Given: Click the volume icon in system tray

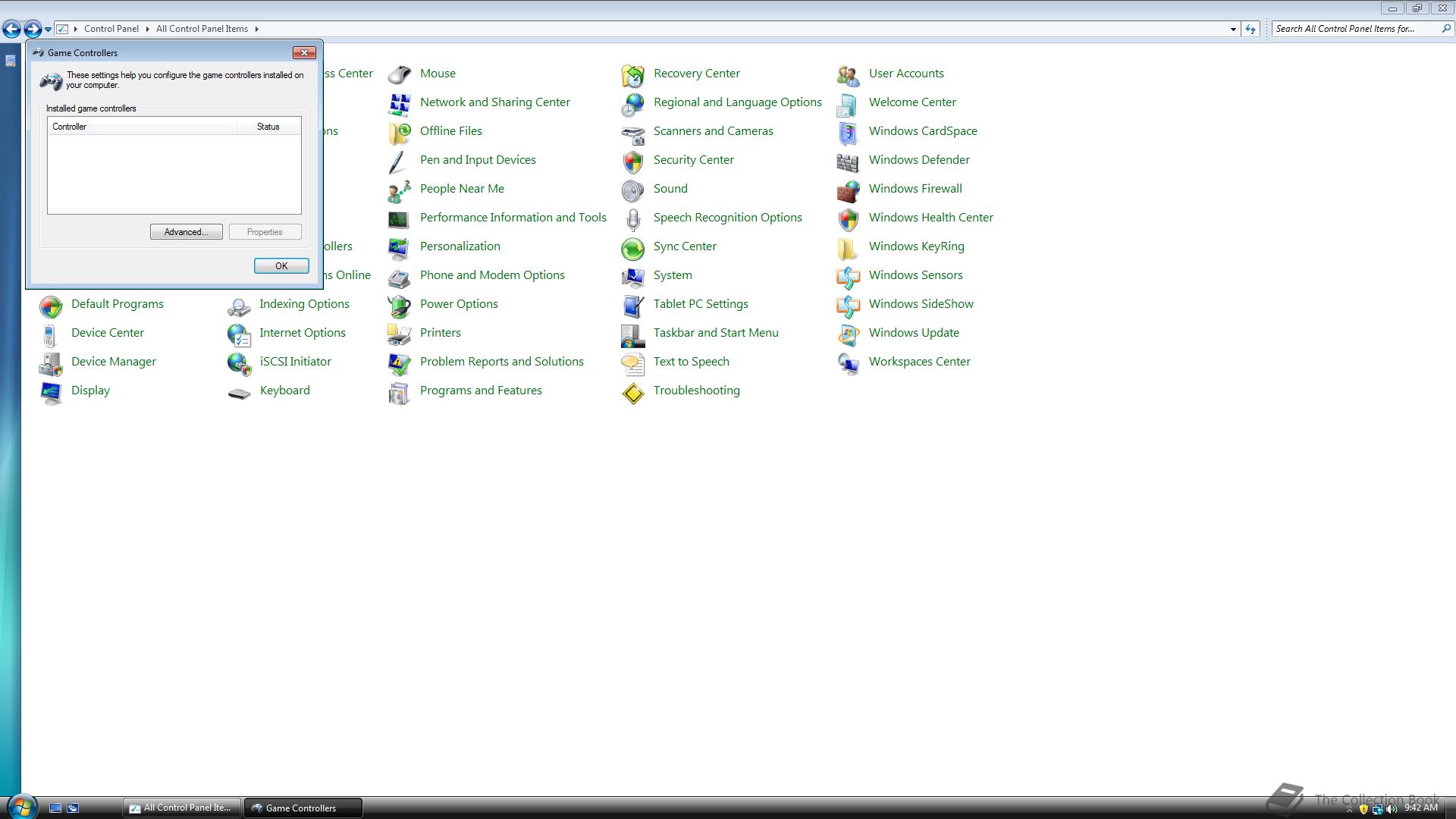Looking at the screenshot, I should coord(1391,809).
